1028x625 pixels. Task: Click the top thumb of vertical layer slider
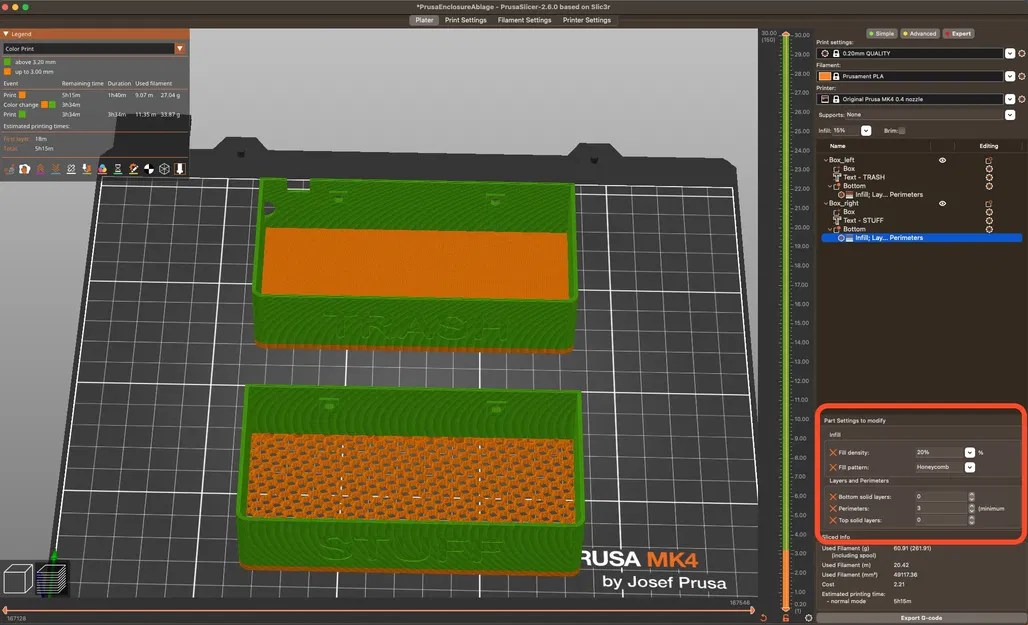tap(785, 34)
